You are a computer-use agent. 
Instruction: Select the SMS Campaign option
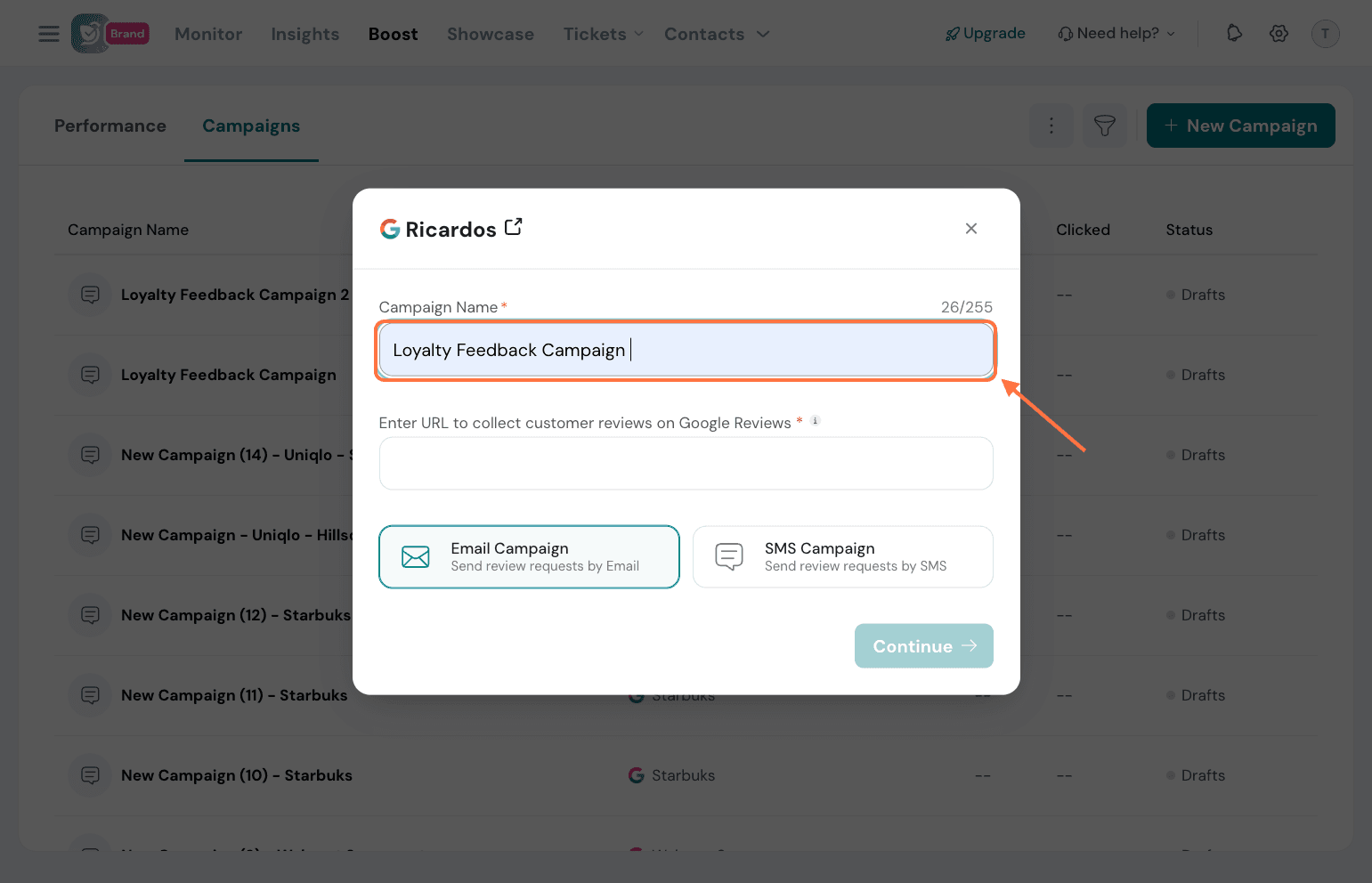pos(842,556)
